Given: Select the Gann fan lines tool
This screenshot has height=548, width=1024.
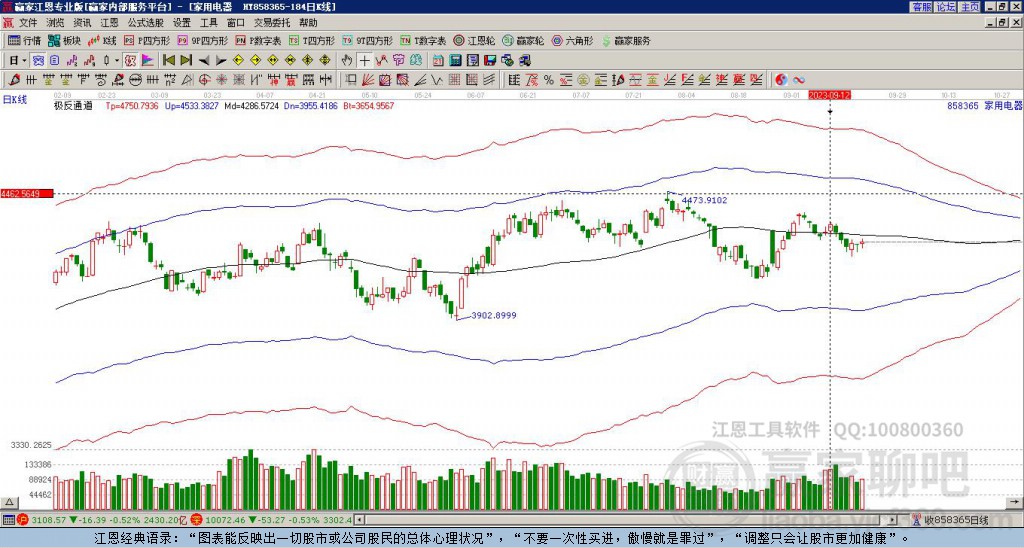Looking at the screenshot, I should point(368,80).
